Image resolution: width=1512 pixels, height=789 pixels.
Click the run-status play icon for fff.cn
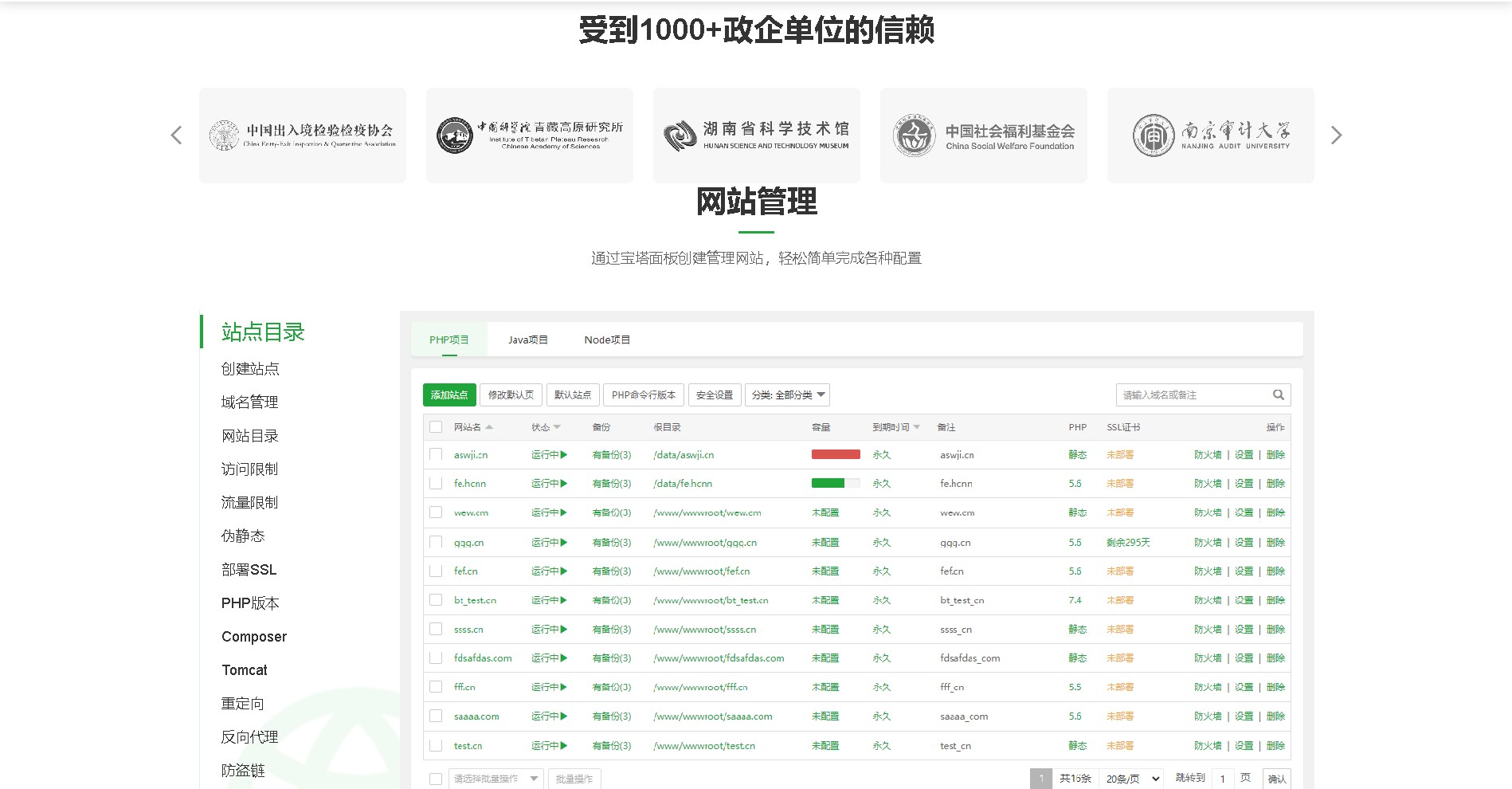click(x=564, y=687)
